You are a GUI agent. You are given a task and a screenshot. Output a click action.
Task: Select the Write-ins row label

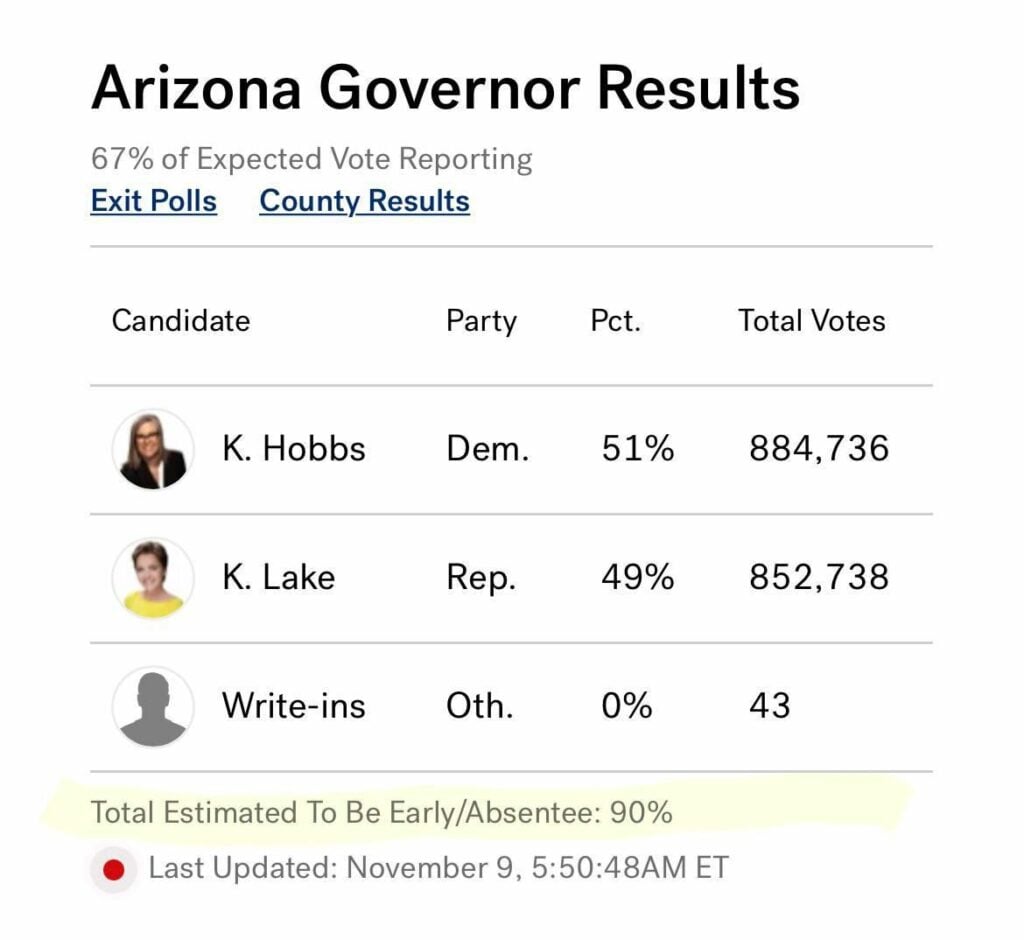coord(293,706)
